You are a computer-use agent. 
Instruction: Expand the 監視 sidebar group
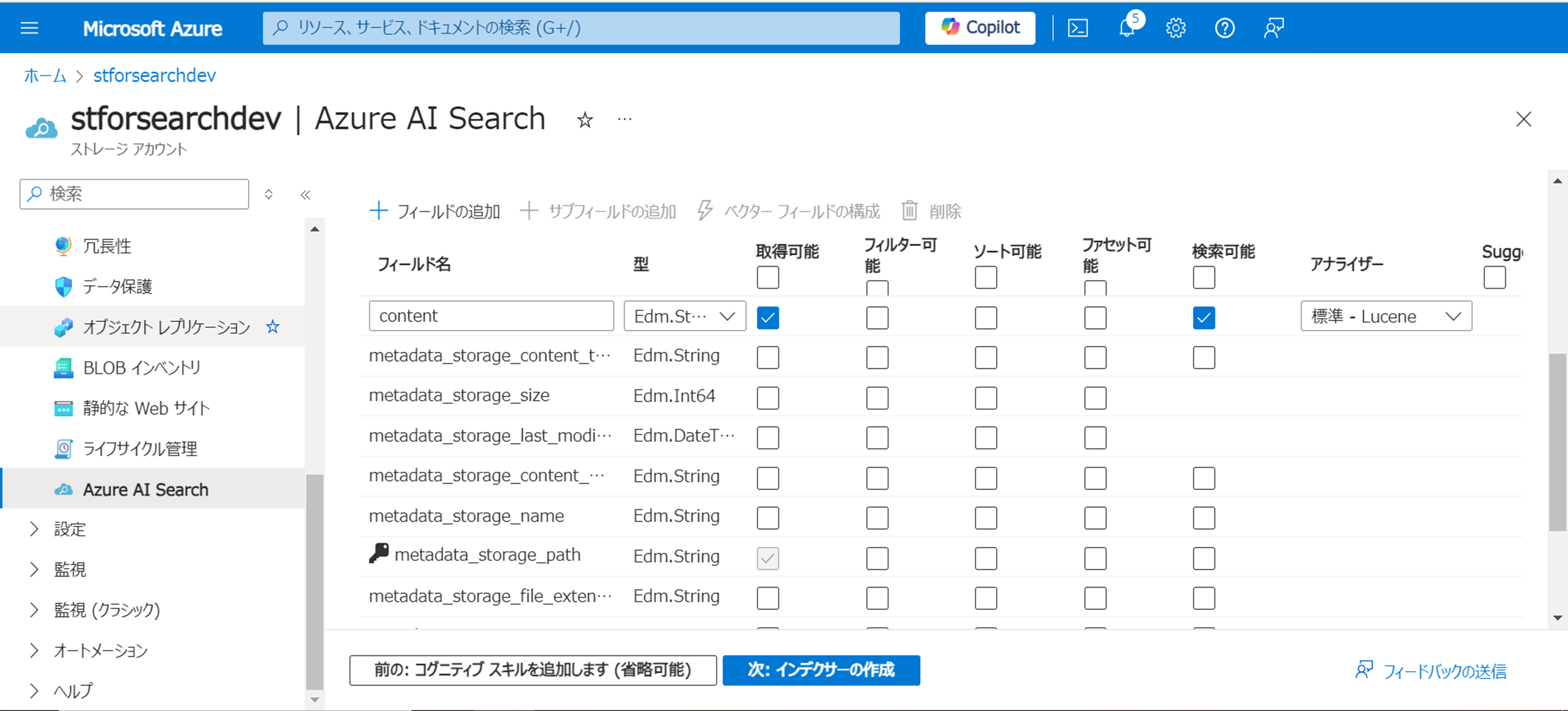34,569
